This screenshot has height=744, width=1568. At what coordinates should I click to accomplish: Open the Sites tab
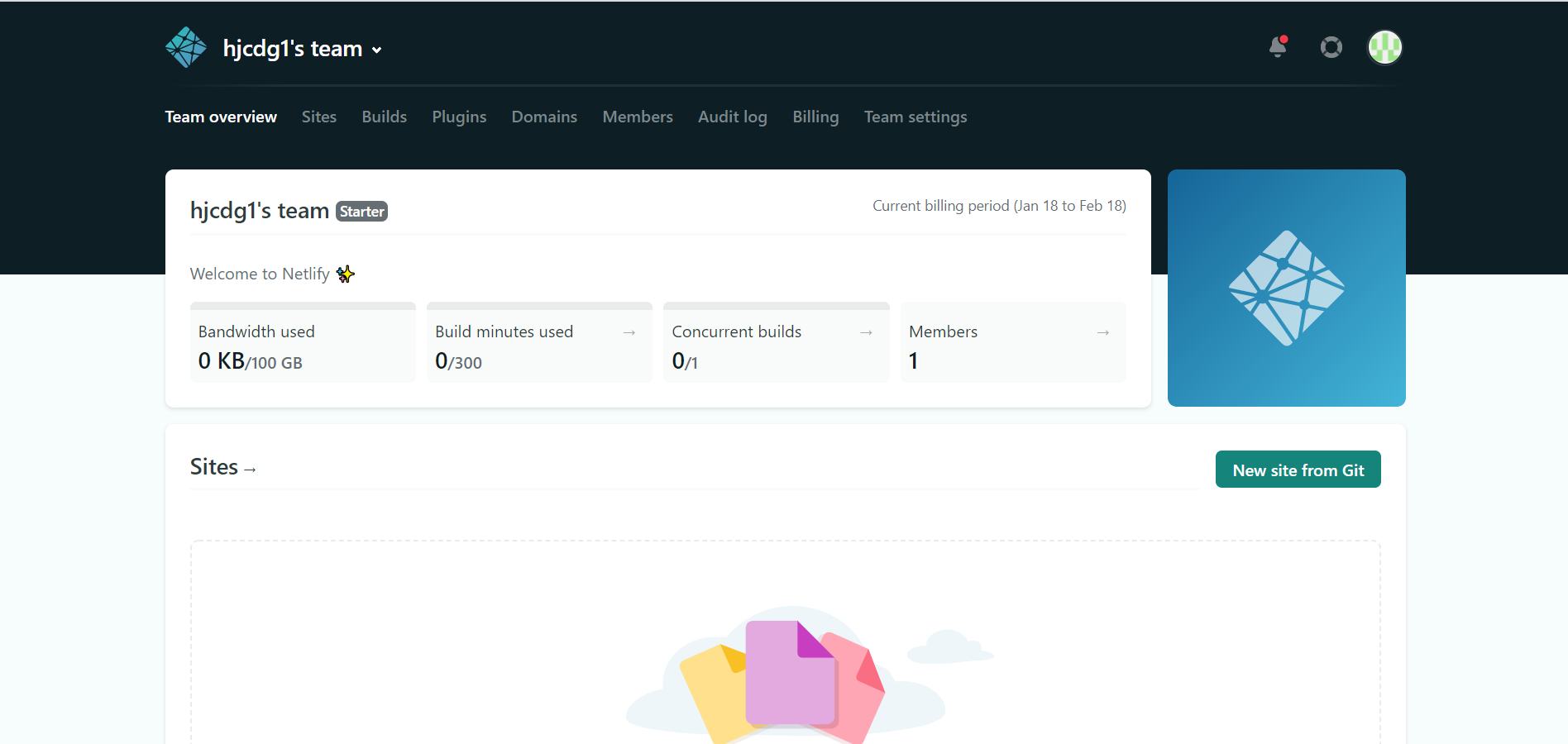(319, 117)
